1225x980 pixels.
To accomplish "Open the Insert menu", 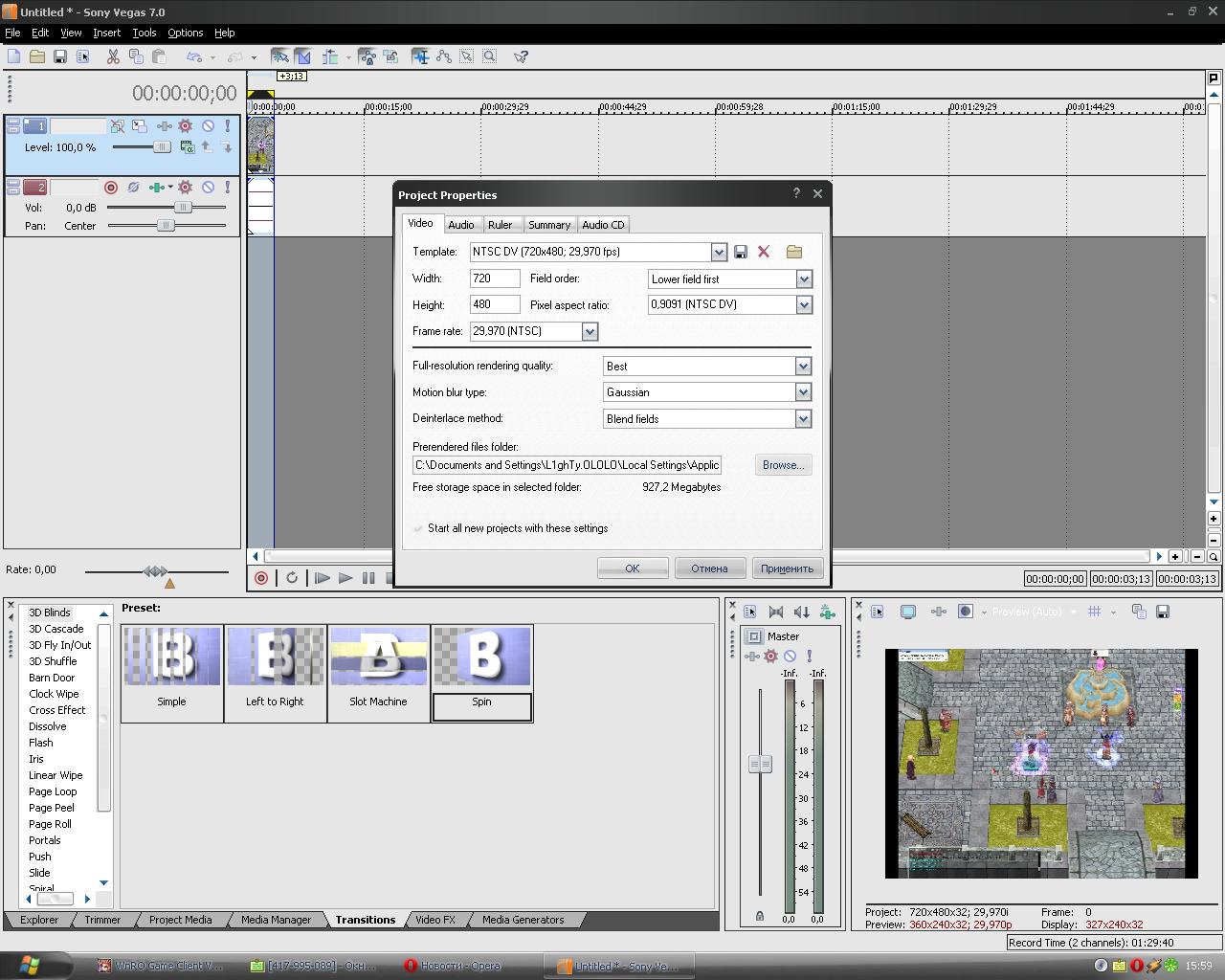I will tap(106, 33).
